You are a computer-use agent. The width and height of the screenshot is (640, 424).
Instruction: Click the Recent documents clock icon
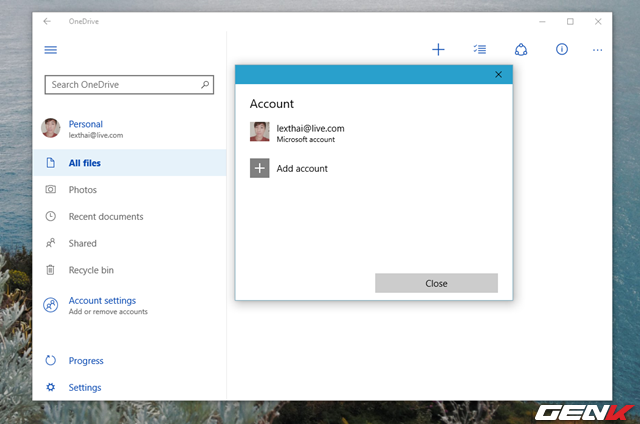click(x=51, y=216)
